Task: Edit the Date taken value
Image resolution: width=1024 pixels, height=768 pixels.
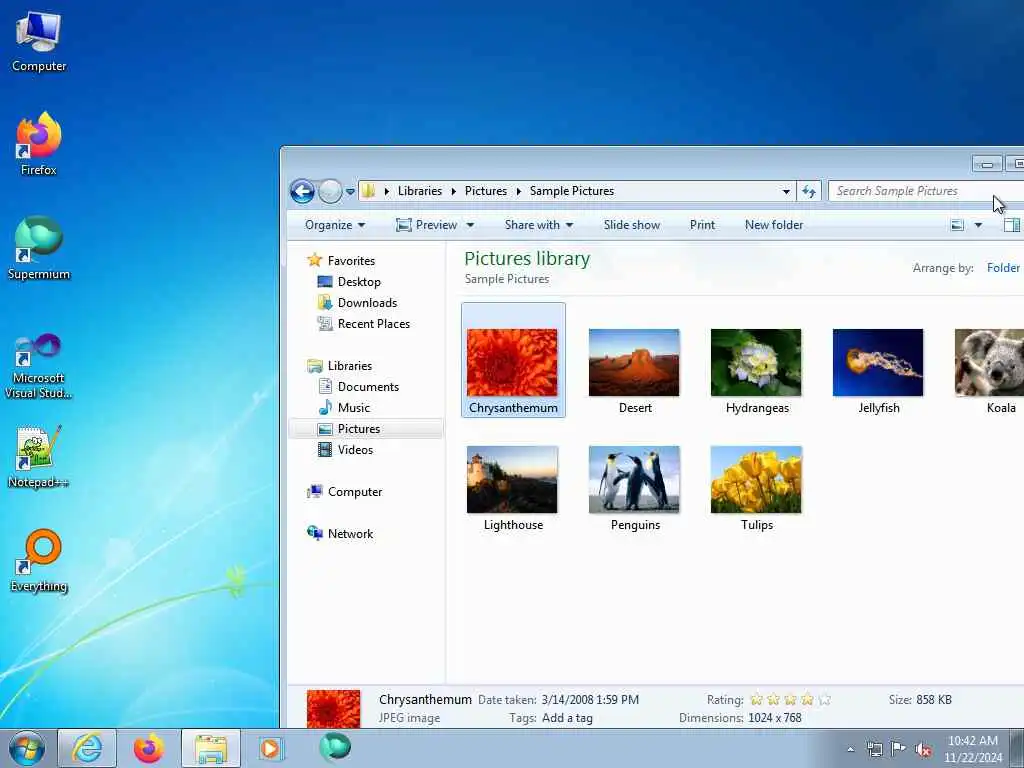Action: coord(590,699)
